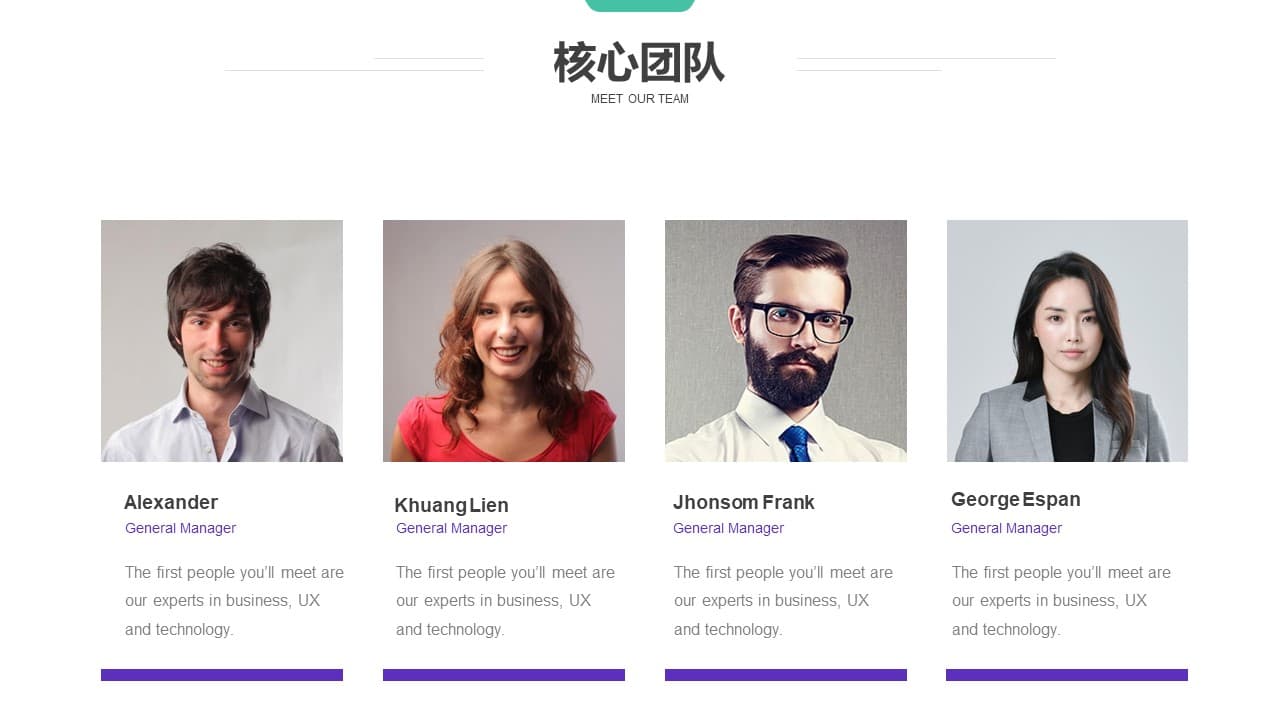1280x720 pixels.
Task: Click Jhonsom Frank's bearded portrait
Action: (x=786, y=341)
